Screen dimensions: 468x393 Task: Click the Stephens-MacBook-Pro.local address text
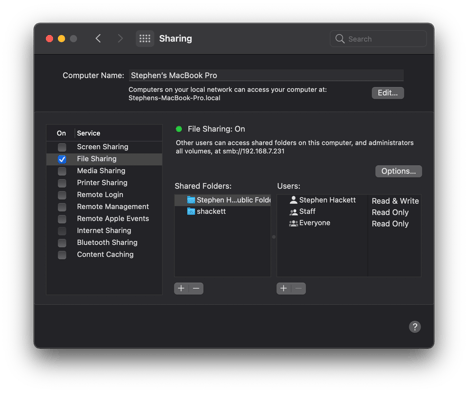point(174,98)
